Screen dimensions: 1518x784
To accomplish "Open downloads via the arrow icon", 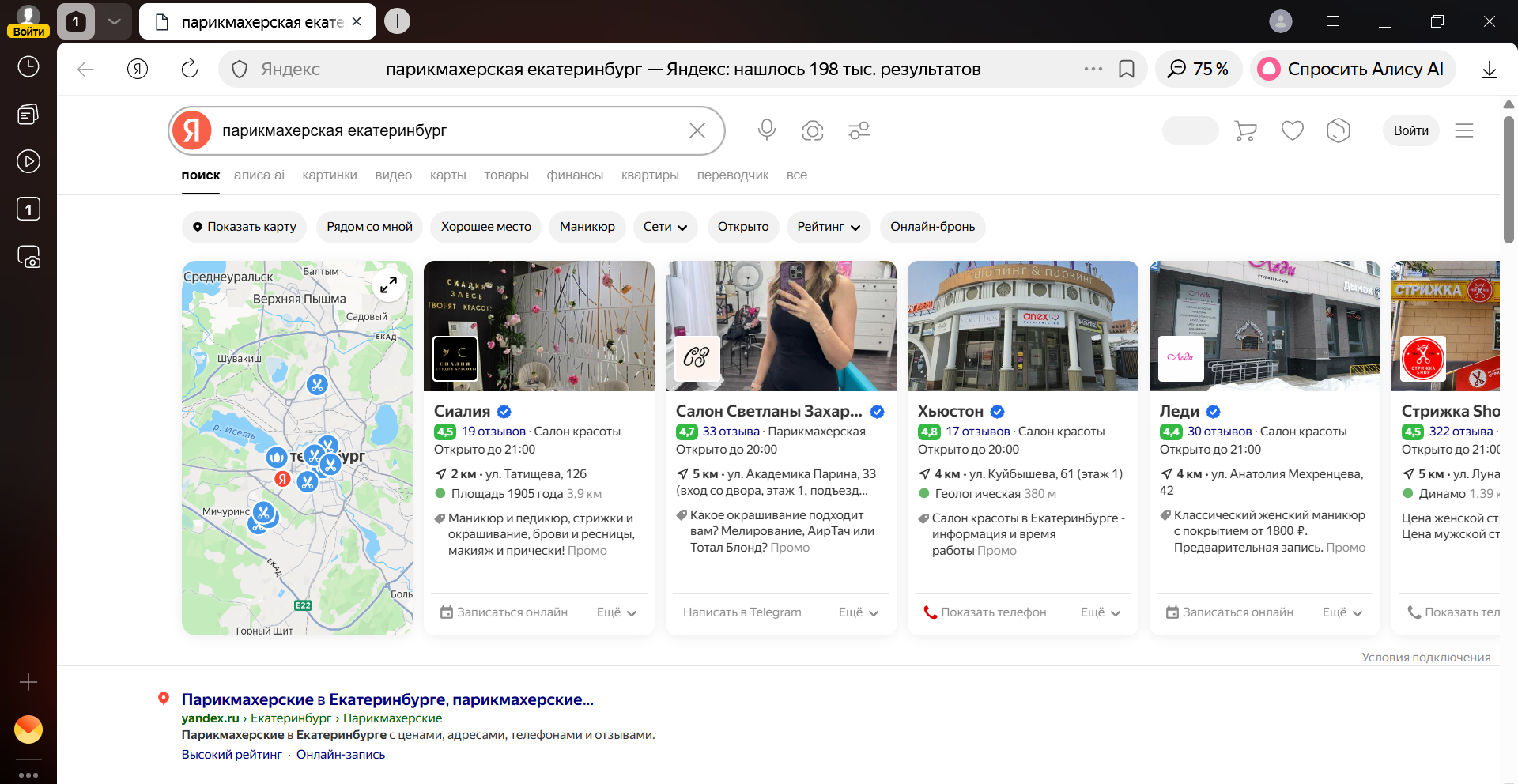I will click(1490, 69).
